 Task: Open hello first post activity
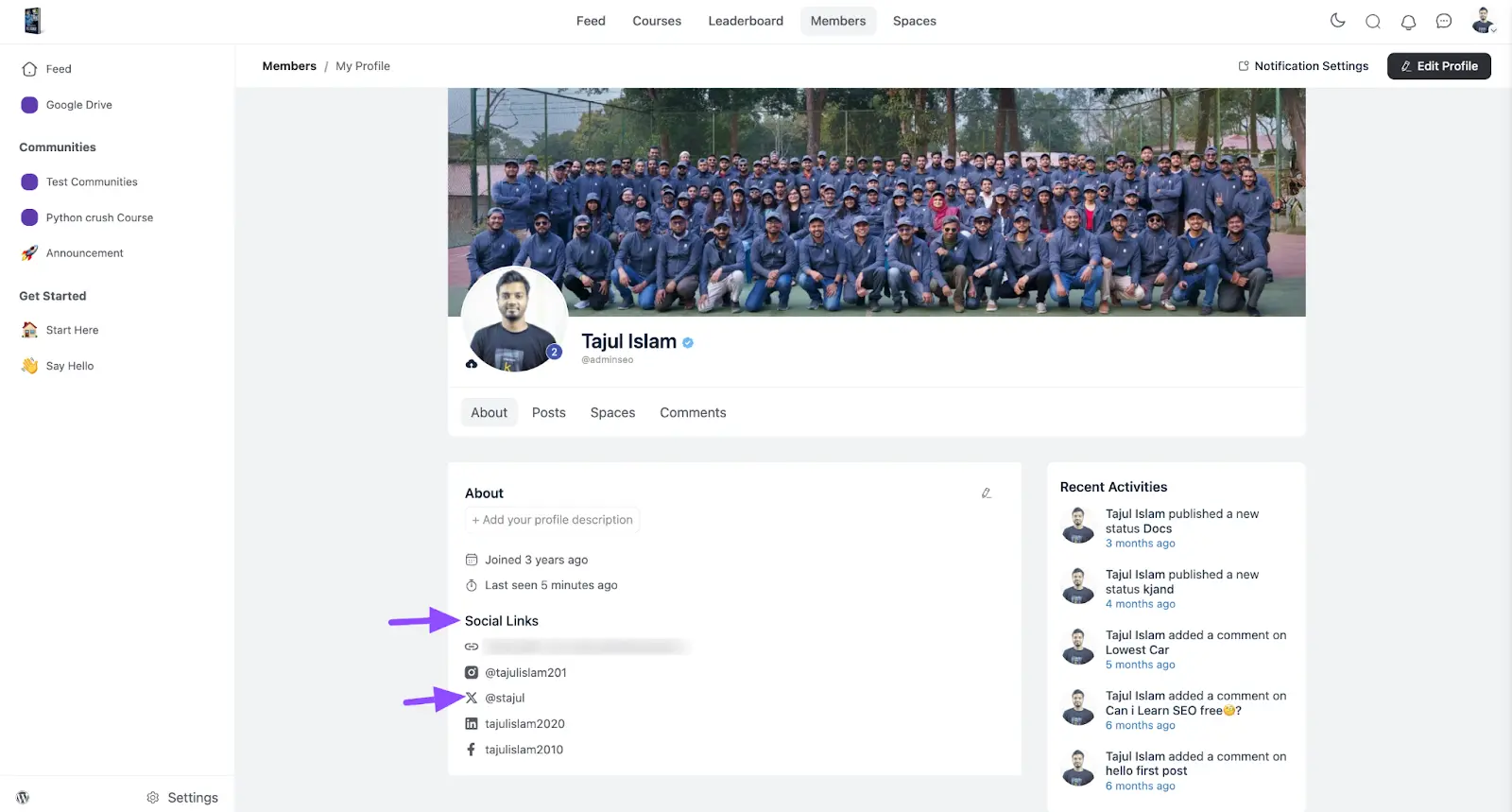(1195, 764)
